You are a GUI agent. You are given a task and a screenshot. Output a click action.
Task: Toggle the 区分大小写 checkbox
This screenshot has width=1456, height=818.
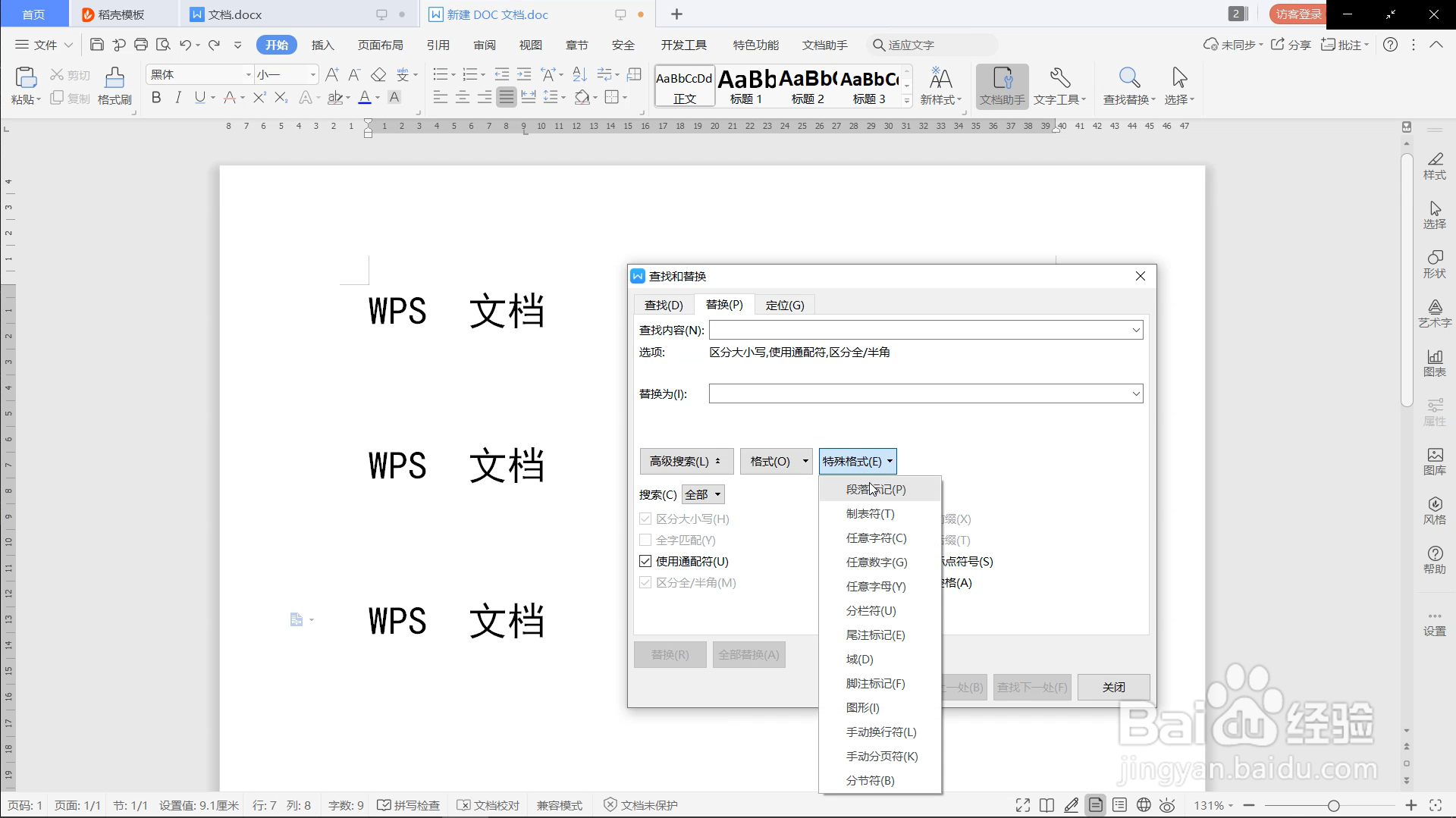[645, 519]
